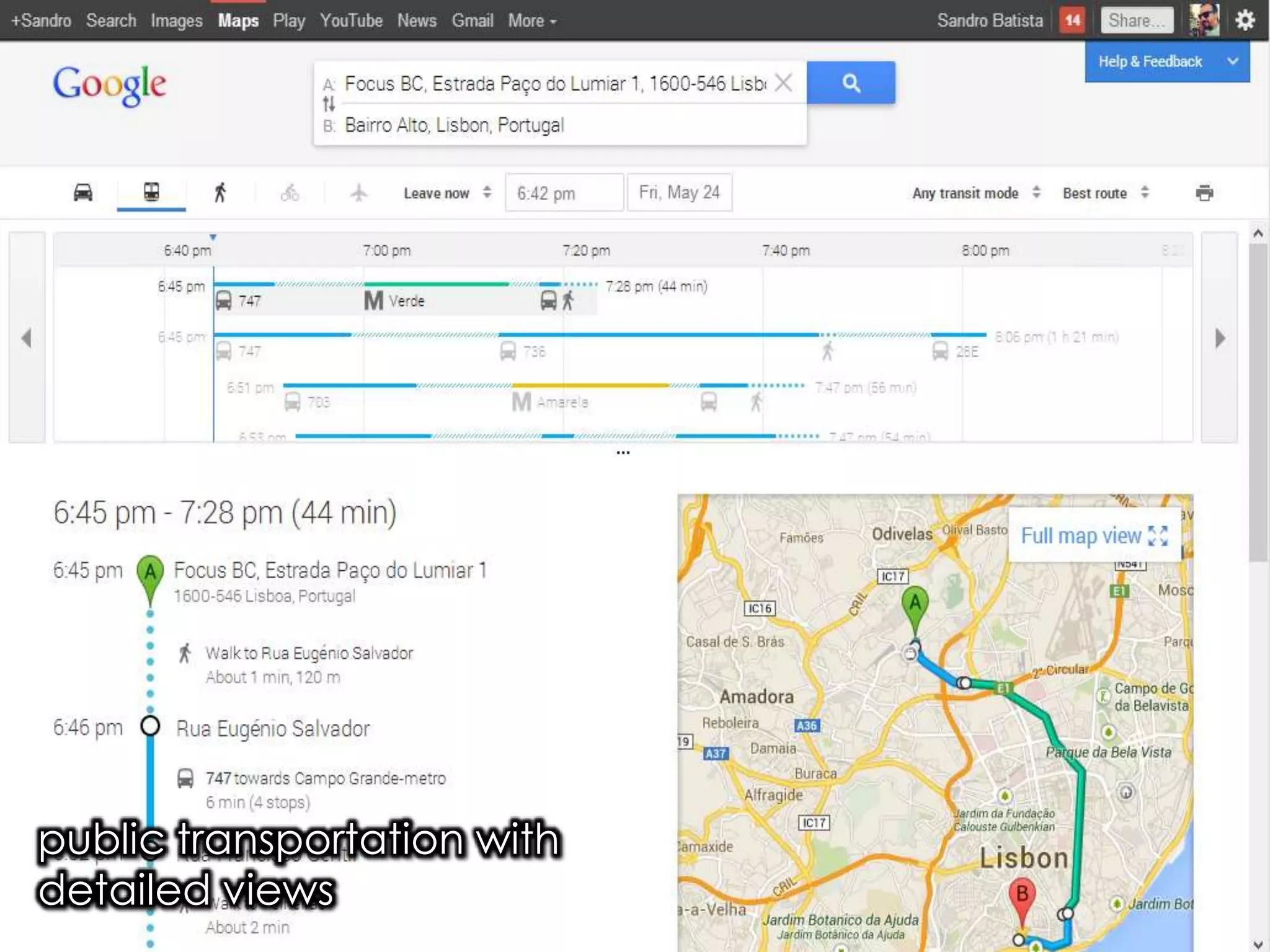
Task: Expand more routes with ellipsis
Action: [623, 453]
